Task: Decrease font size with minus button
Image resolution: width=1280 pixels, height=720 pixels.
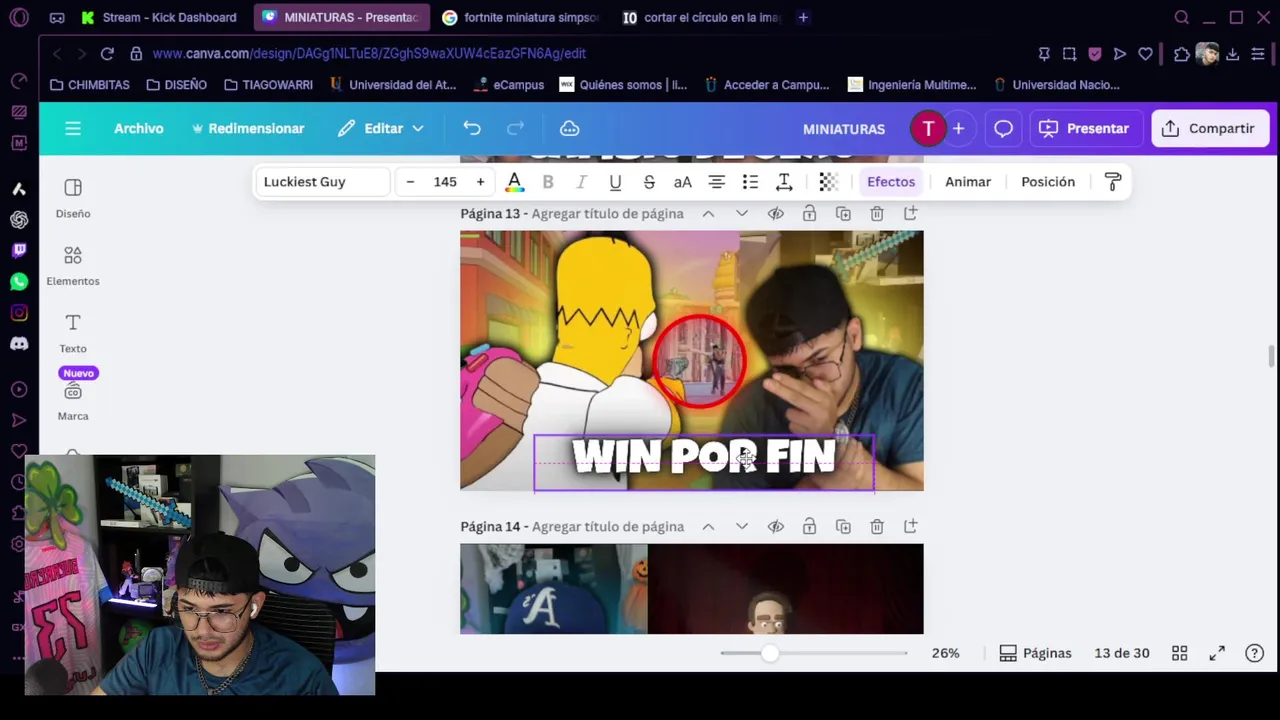Action: pos(410,182)
